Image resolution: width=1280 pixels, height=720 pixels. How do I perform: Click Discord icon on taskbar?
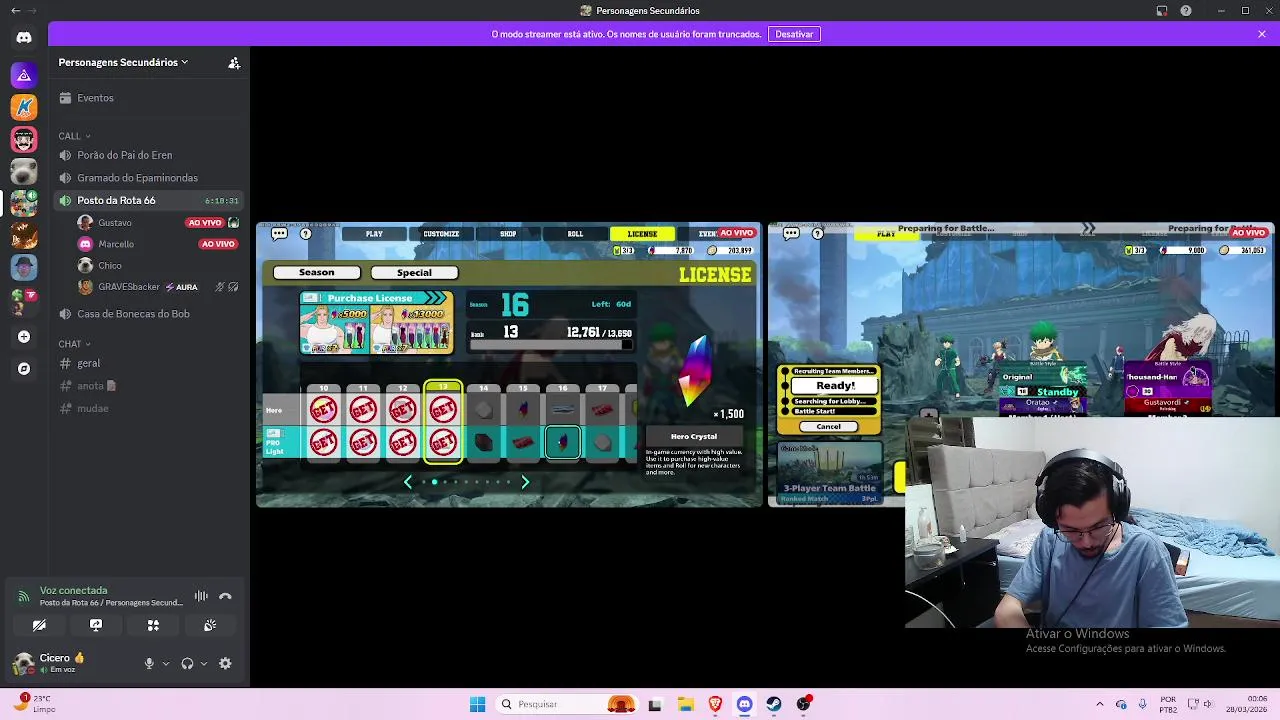point(745,704)
